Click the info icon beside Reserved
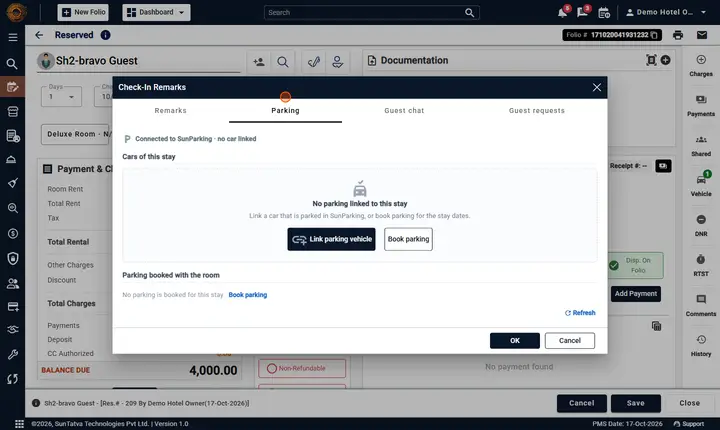This screenshot has width=720, height=430. click(x=106, y=35)
